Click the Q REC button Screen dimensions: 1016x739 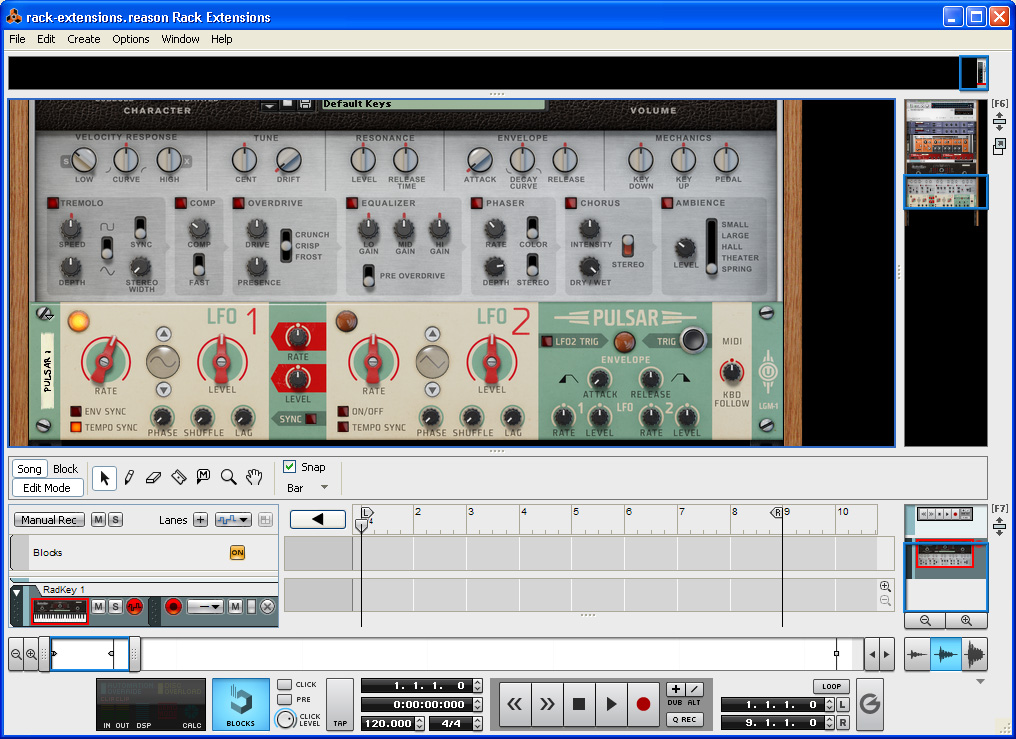click(x=684, y=719)
